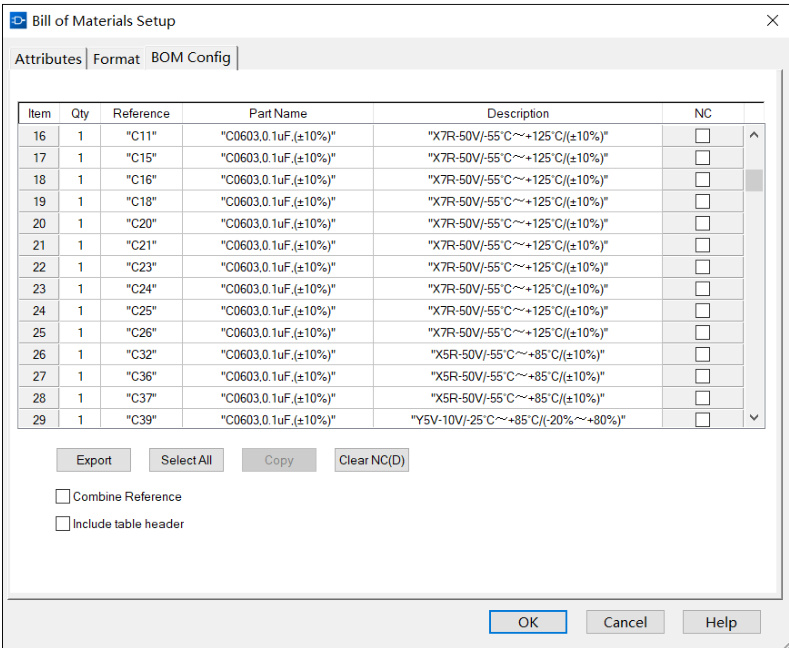The image size is (789, 648).
Task: Check the NC box for C11
Action: point(703,136)
